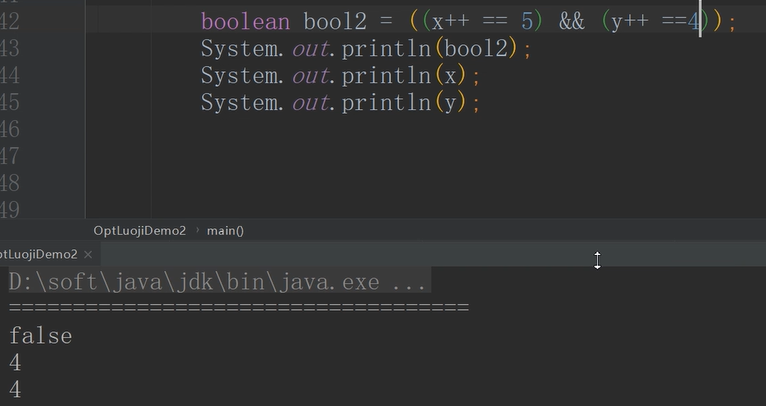Click the number 5 in comparison
The image size is (766, 406).
pos(527,22)
